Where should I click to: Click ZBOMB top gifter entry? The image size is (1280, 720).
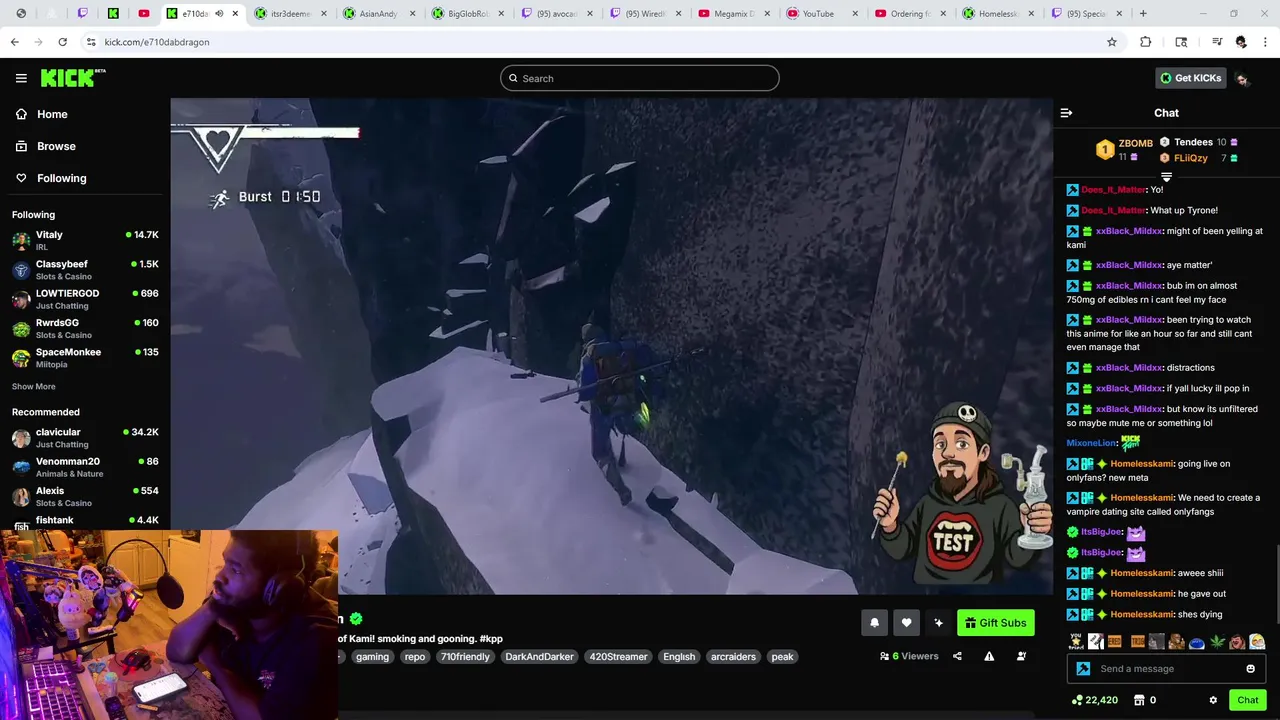(x=1125, y=150)
